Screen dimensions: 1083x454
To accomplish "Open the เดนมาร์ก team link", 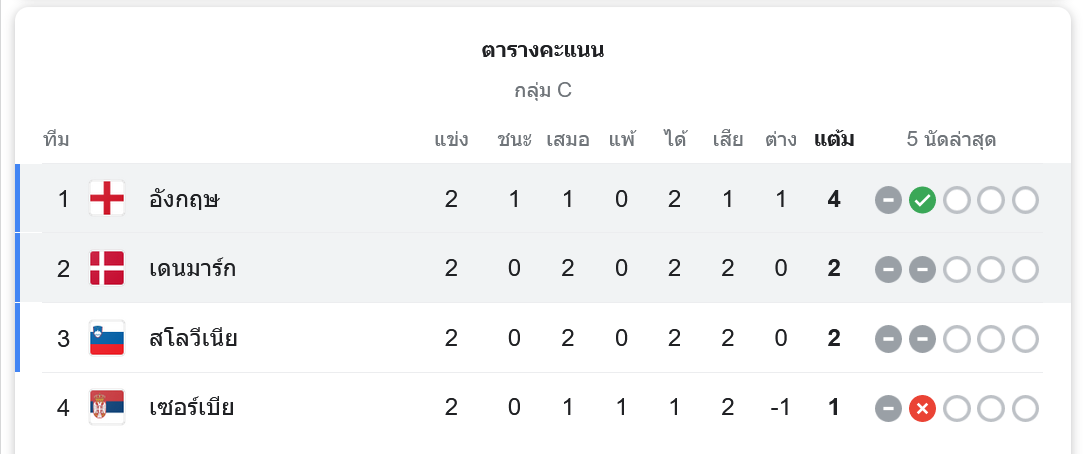I will tap(193, 268).
